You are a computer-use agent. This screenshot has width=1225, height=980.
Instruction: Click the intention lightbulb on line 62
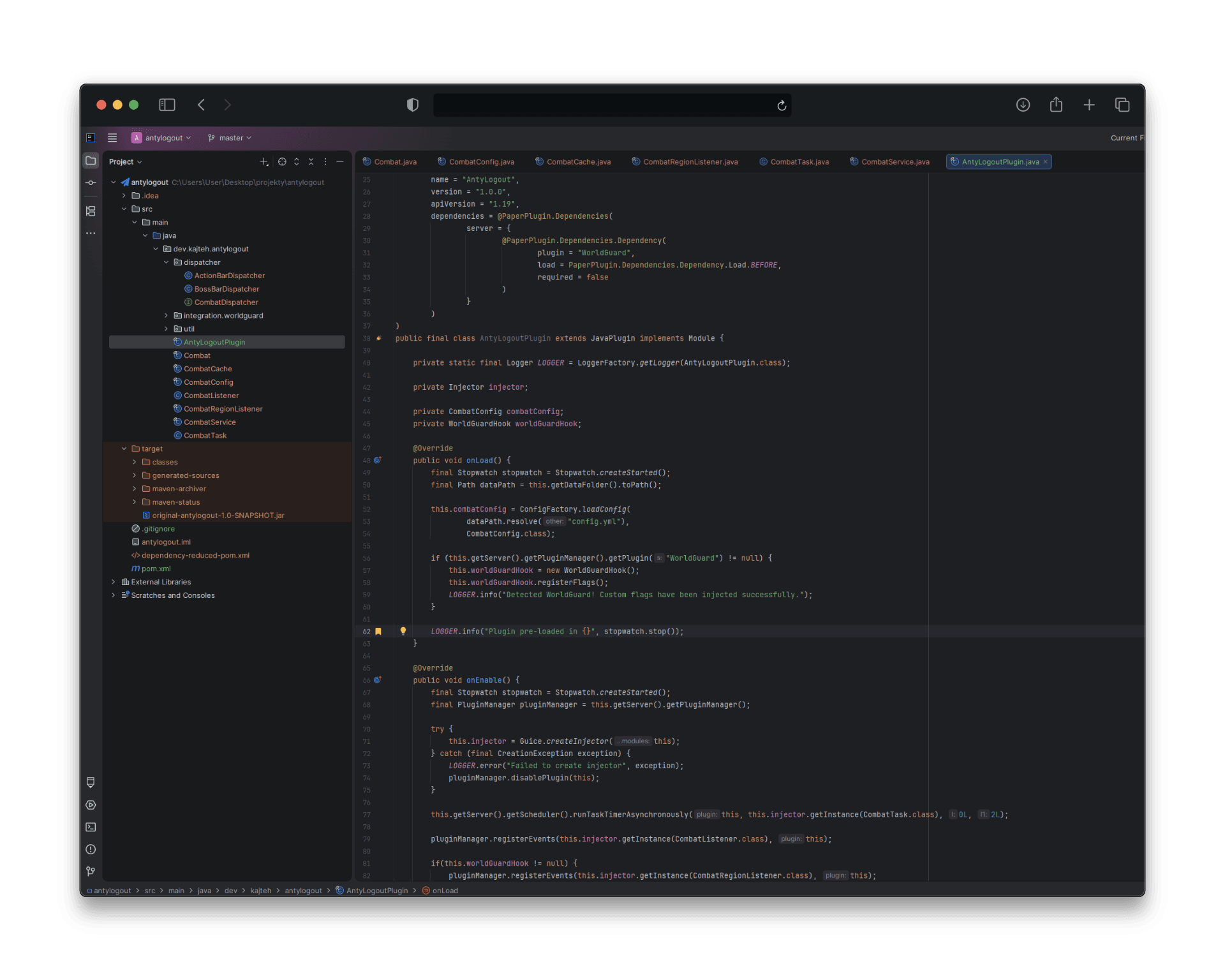(x=403, y=631)
